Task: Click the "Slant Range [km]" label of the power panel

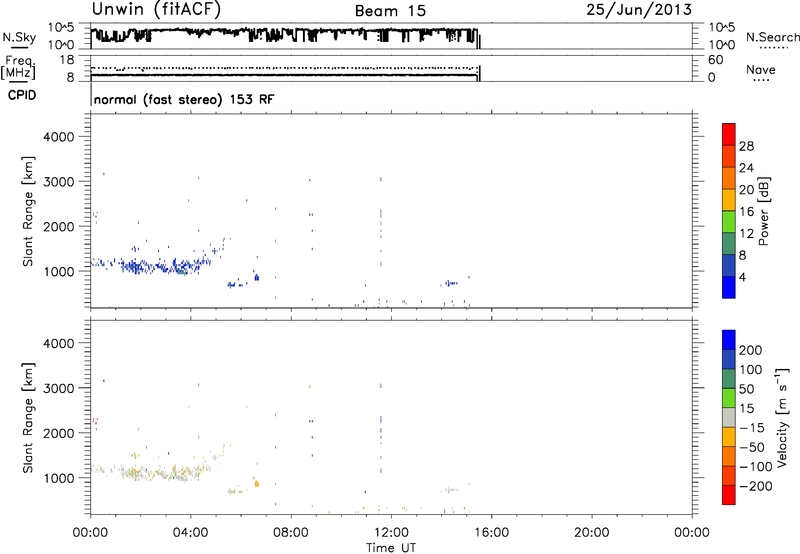Action: pos(28,211)
